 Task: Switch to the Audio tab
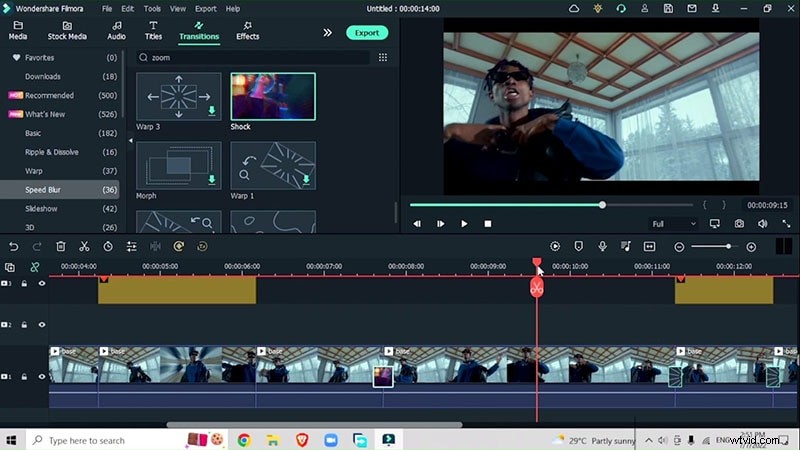pos(116,31)
